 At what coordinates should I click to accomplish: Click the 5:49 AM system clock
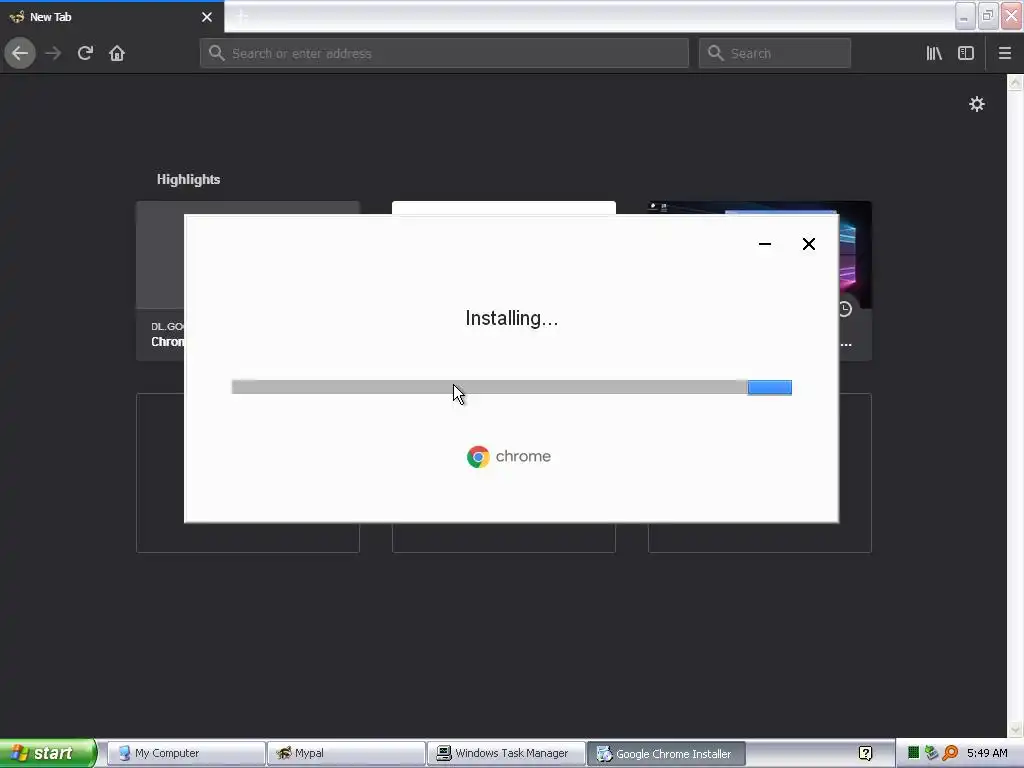987,753
